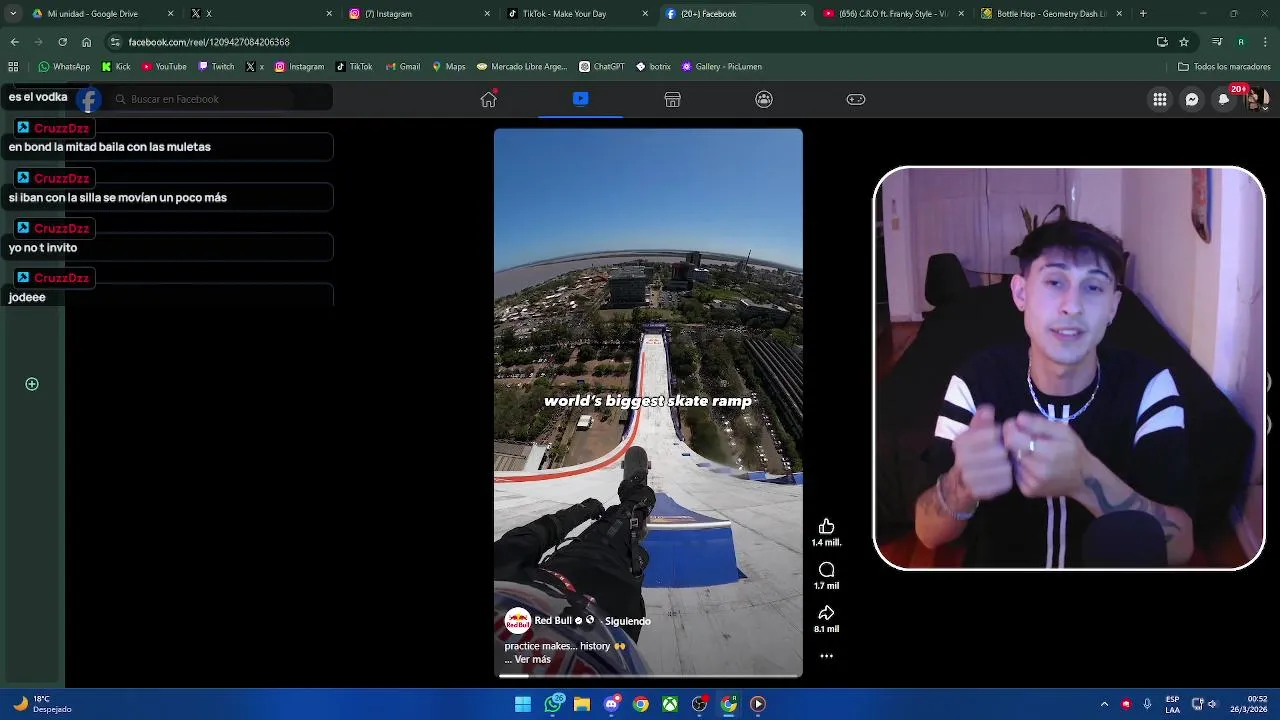The image size is (1280, 720).
Task: Toggle the Siguiendo follow status for Red Bull
Action: (628, 621)
